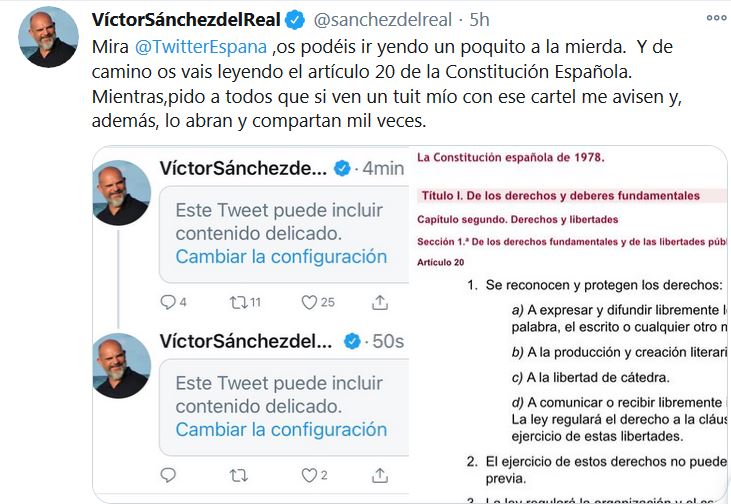731x504 pixels.
Task: Click heart icon on the 50s embedded tweet
Action: click(x=310, y=475)
